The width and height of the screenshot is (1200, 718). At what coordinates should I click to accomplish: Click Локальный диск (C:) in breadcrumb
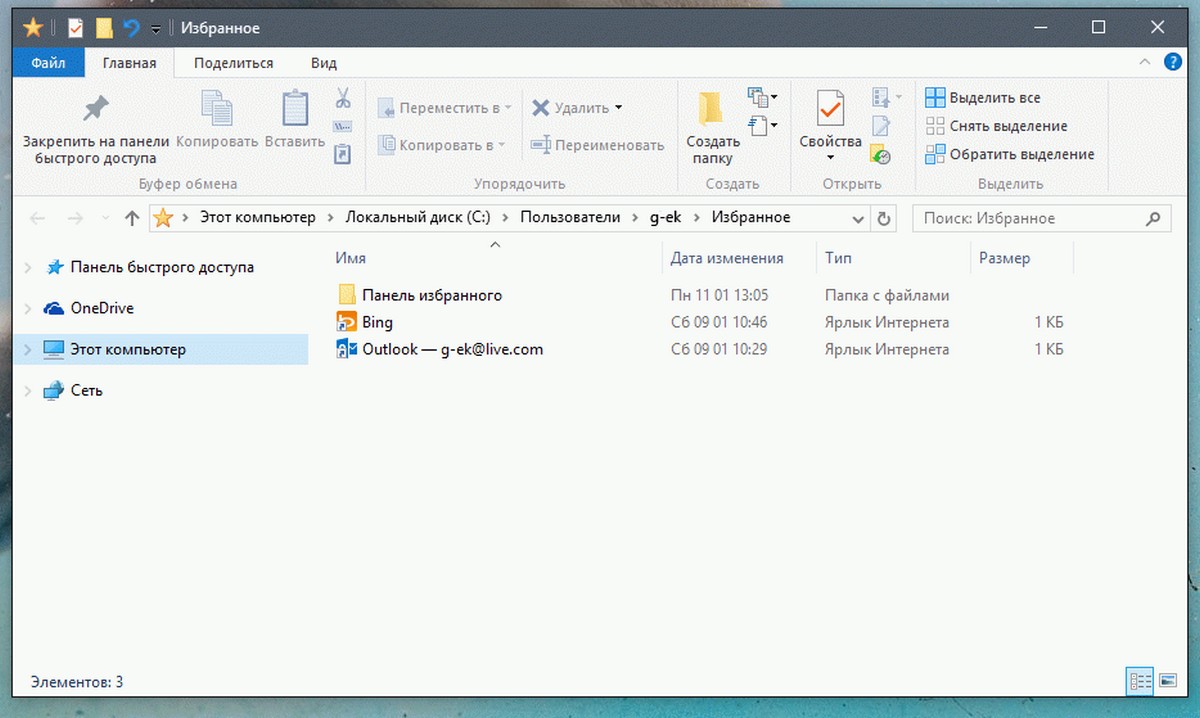pos(418,218)
